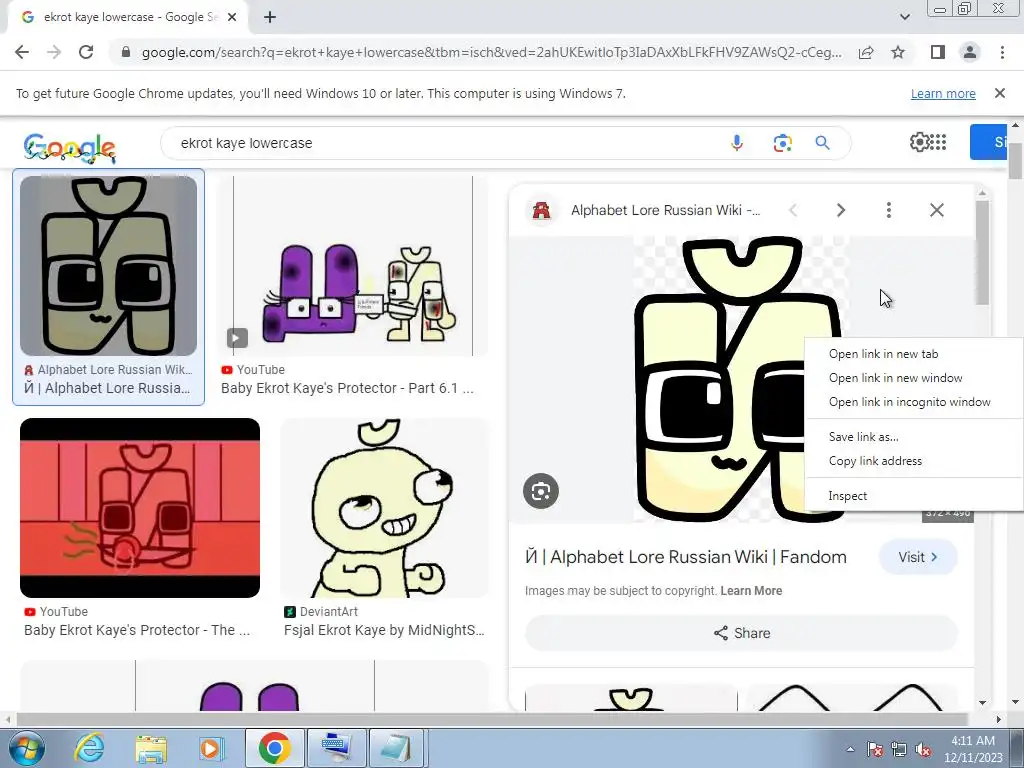The height and width of the screenshot is (768, 1024).
Task: Click the Fsjal Ekrot Kaye by MidNightS caption
Action: (x=384, y=630)
